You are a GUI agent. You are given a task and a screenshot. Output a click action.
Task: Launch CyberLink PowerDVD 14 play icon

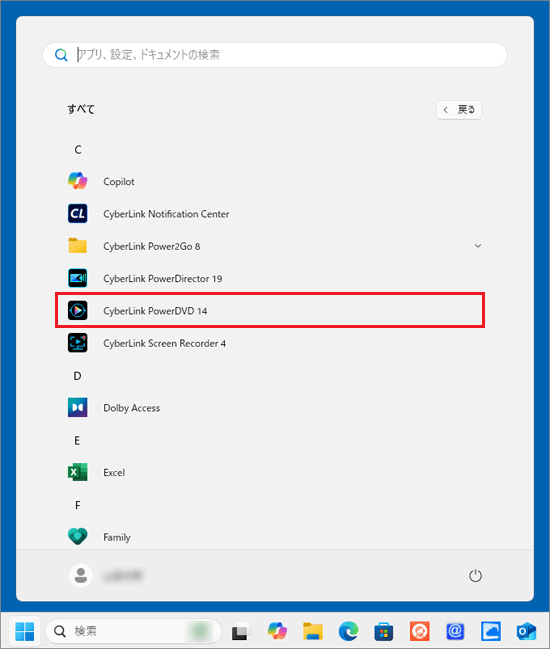coord(77,310)
